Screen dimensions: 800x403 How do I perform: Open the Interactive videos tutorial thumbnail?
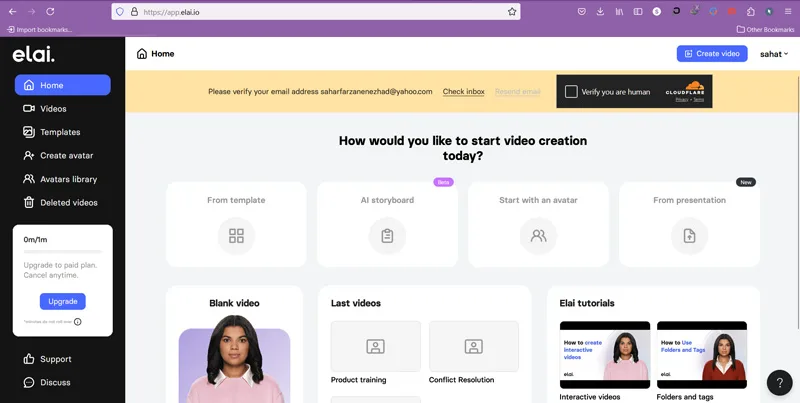[605, 355]
